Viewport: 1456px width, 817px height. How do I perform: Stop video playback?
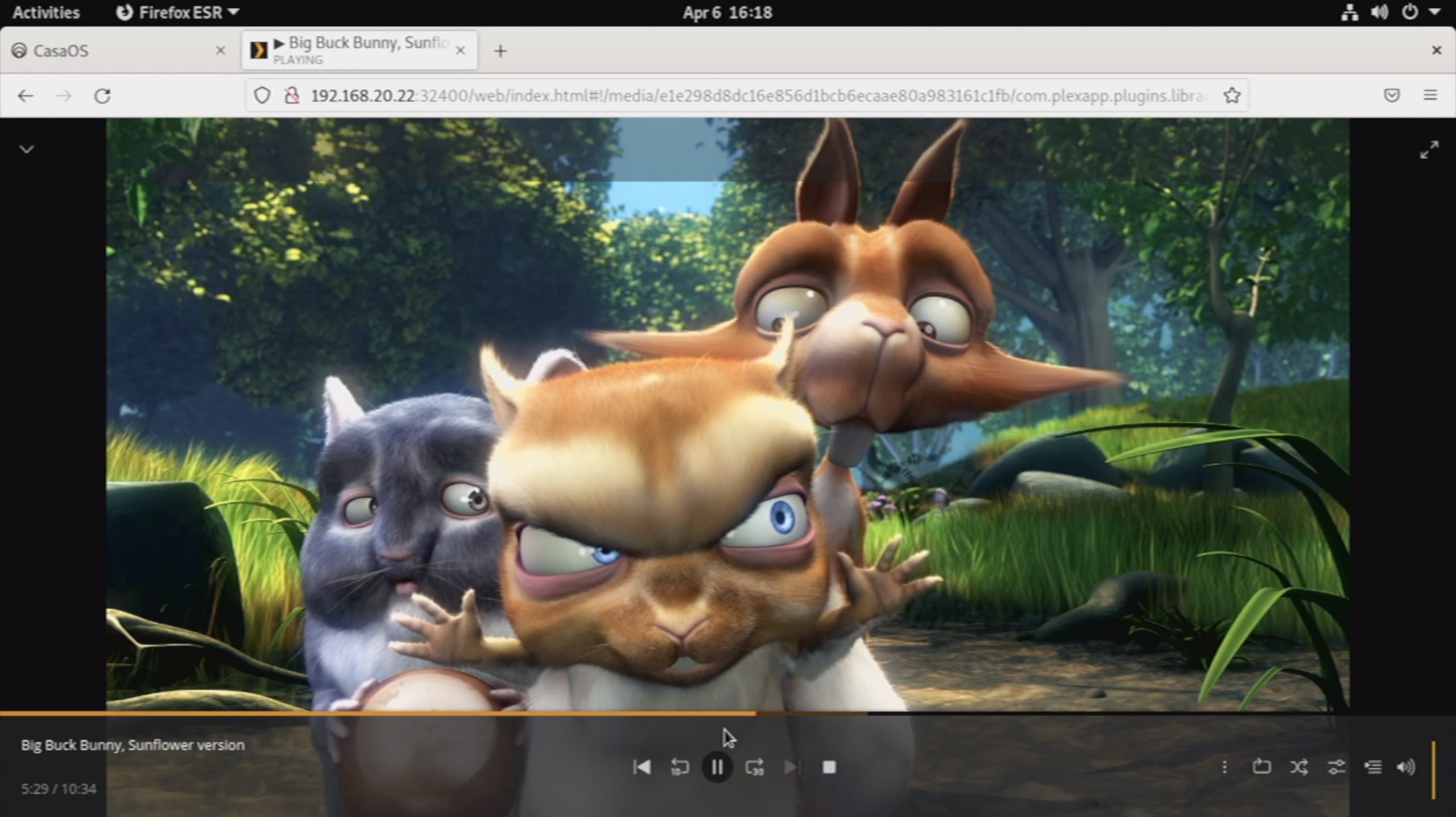pyautogui.click(x=829, y=767)
